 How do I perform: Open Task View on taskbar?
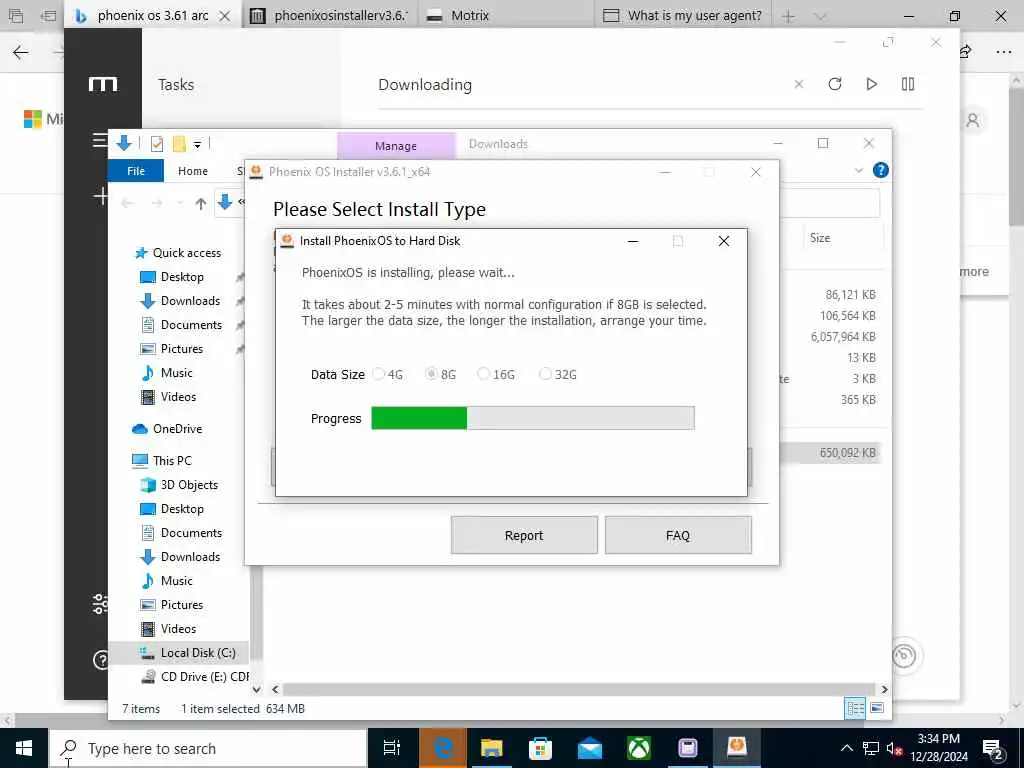tap(391, 748)
